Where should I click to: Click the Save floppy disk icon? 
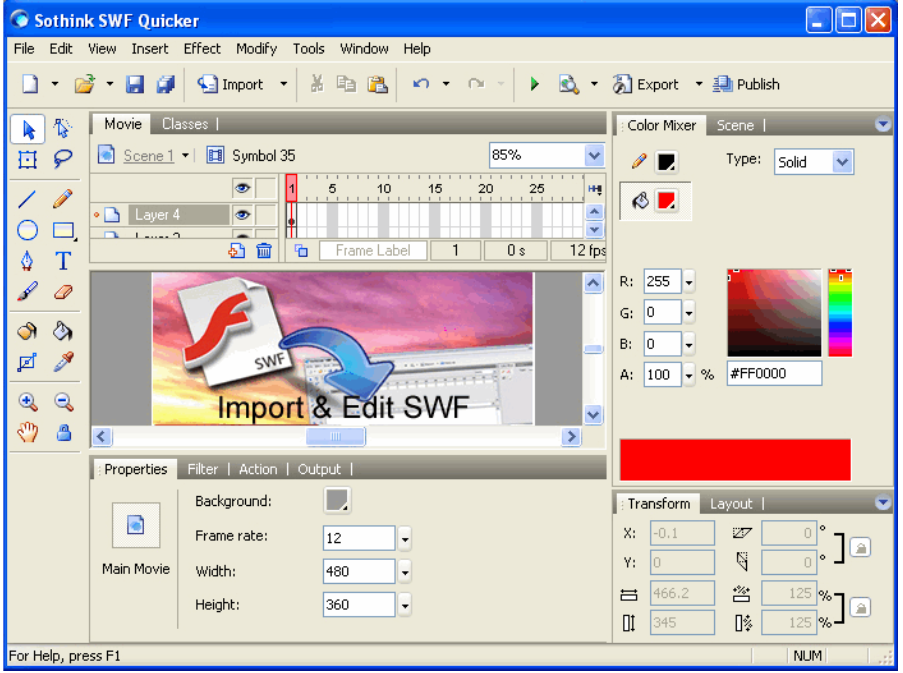click(135, 84)
